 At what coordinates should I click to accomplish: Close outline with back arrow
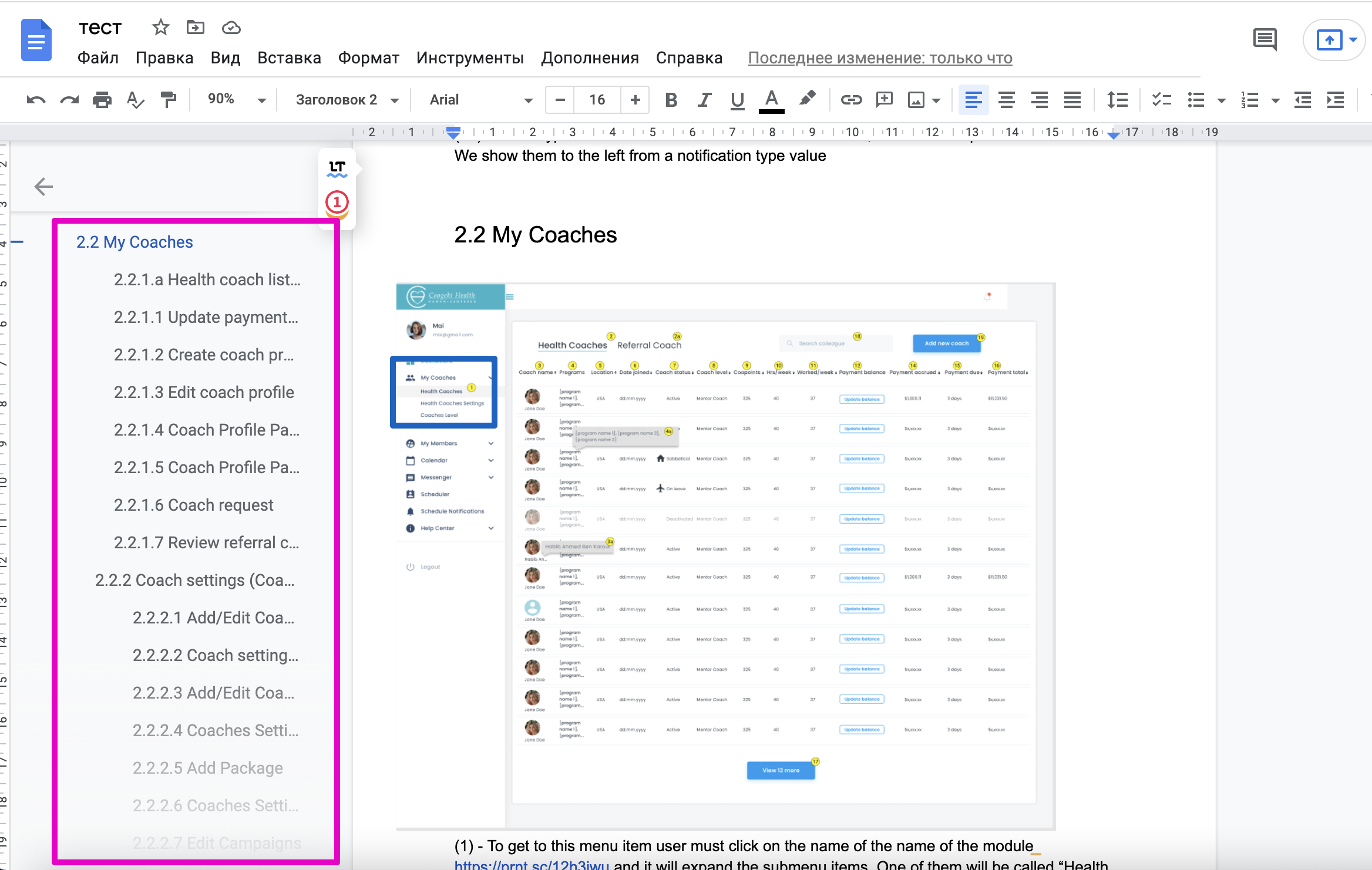(43, 187)
